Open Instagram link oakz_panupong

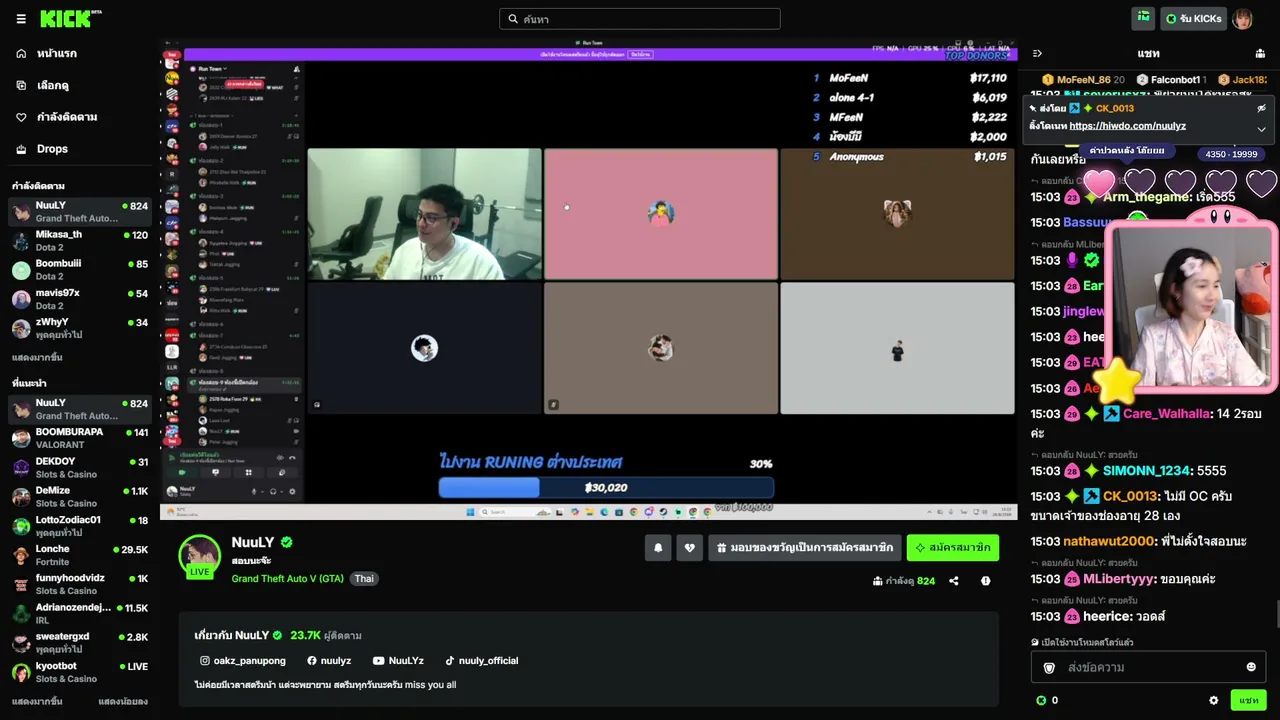tap(243, 661)
